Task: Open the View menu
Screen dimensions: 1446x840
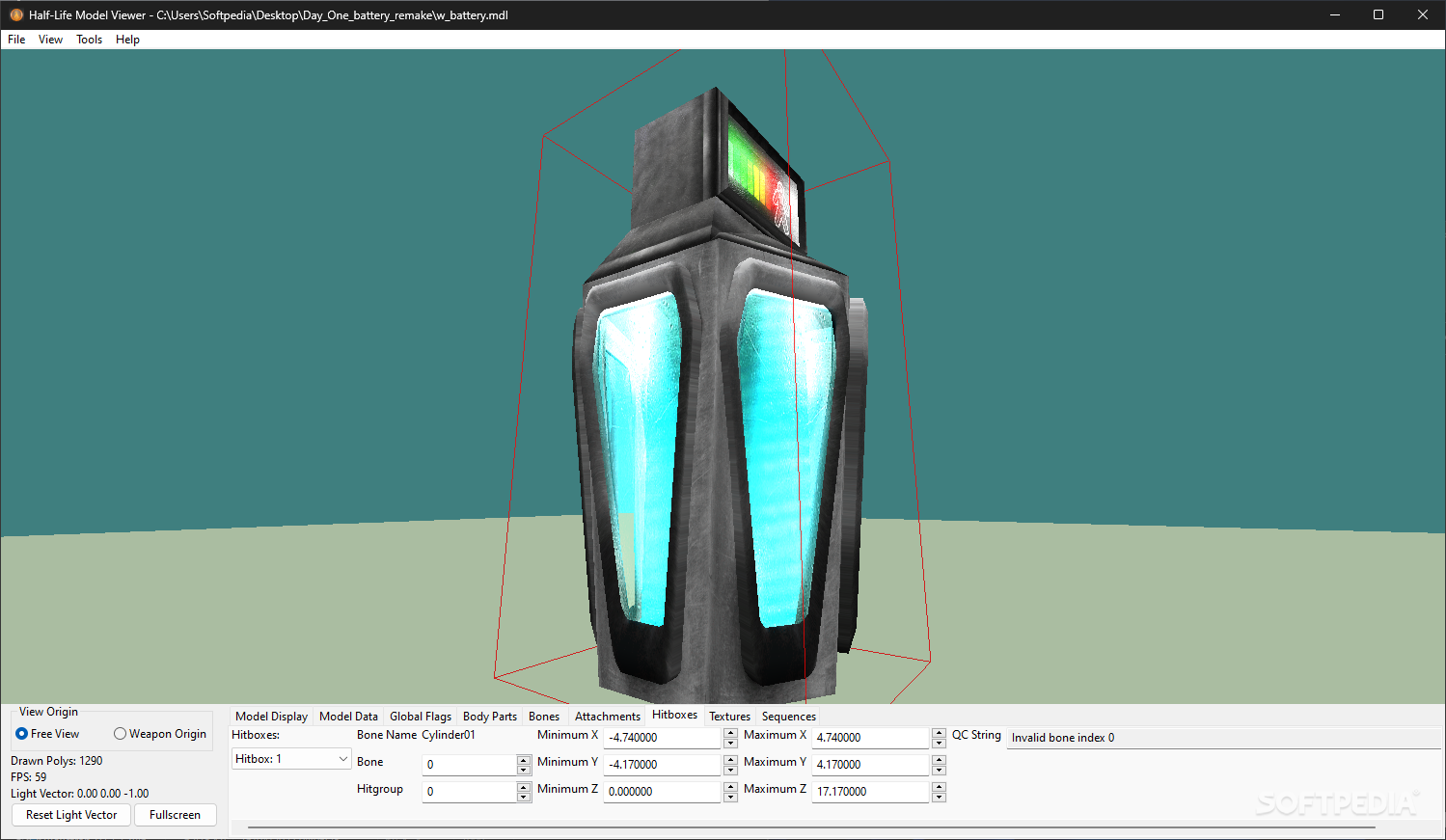Action: pyautogui.click(x=50, y=40)
